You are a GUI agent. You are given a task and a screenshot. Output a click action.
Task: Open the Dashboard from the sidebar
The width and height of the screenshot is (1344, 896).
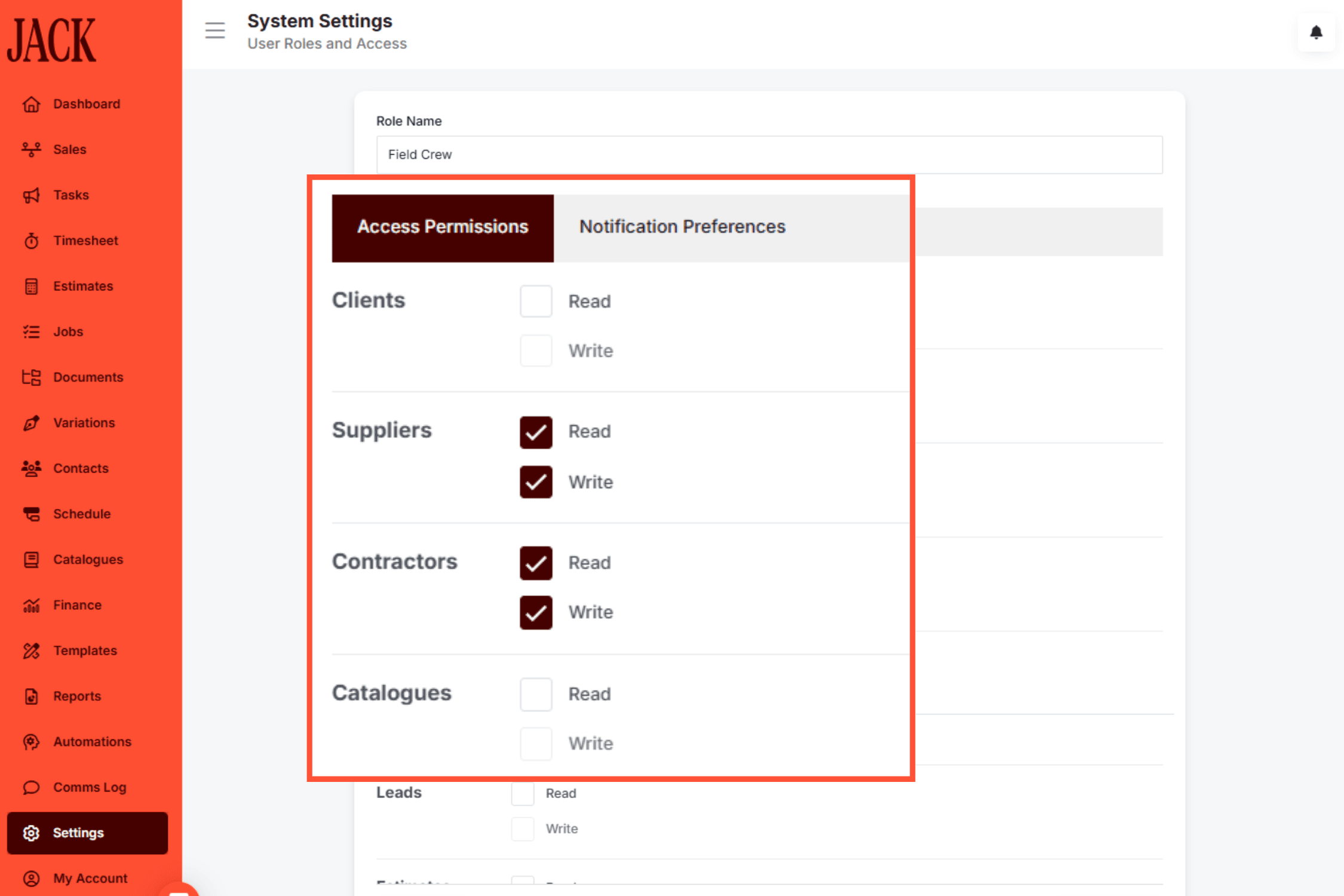click(31, 104)
